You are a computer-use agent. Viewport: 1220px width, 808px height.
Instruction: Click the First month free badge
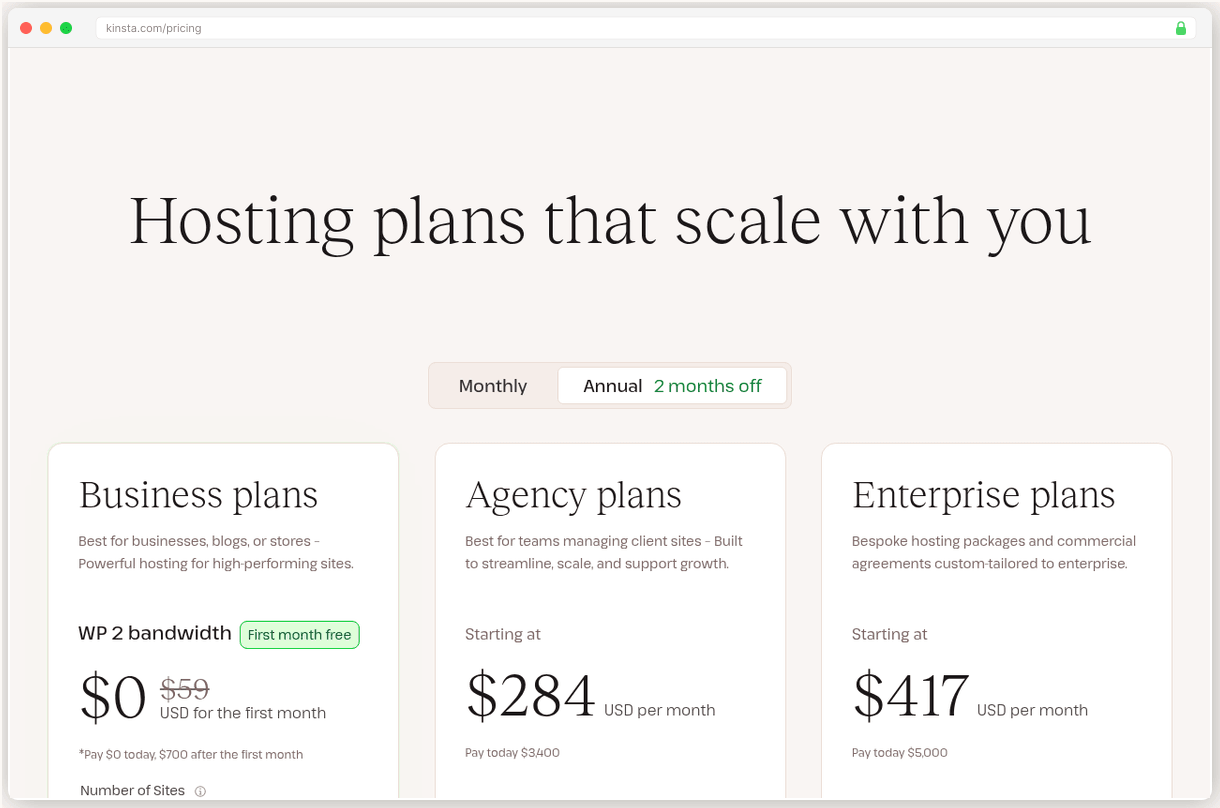[x=299, y=634]
